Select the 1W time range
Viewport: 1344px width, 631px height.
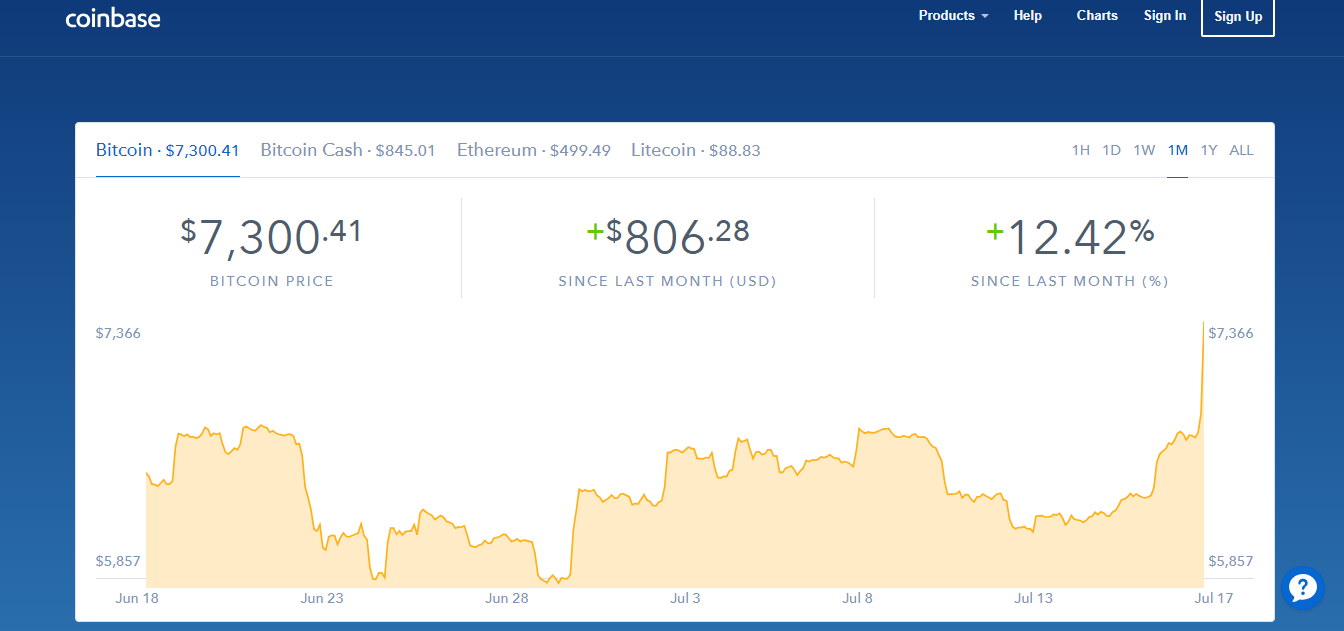pyautogui.click(x=1144, y=150)
